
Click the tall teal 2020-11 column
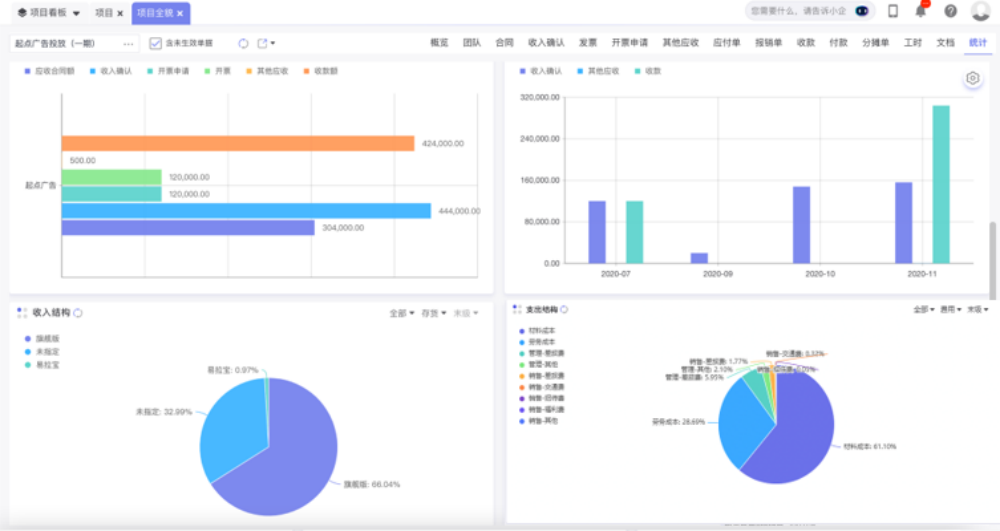tap(941, 184)
